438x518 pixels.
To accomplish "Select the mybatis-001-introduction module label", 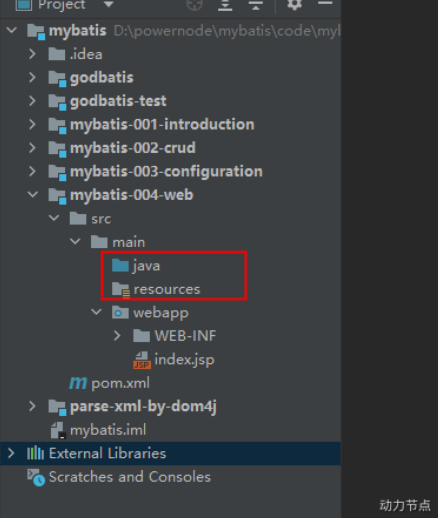I will [162, 124].
